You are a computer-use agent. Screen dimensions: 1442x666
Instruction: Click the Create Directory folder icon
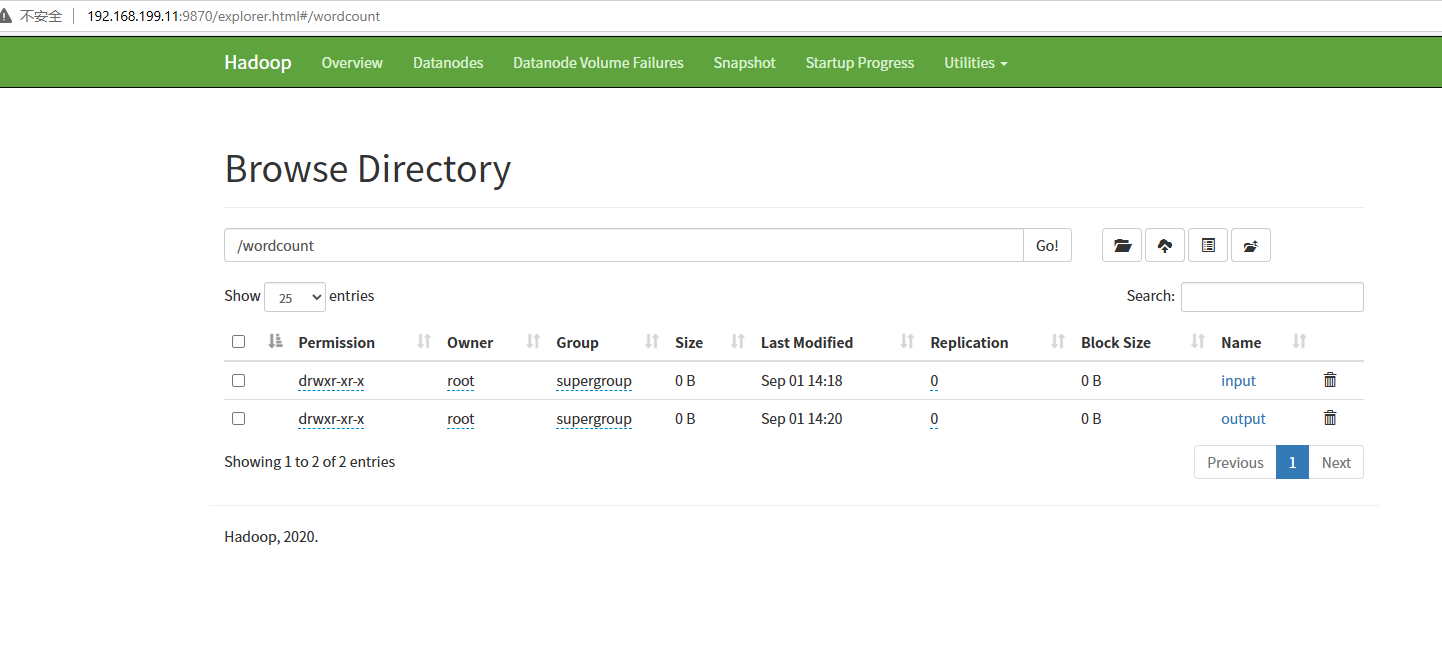click(1121, 245)
